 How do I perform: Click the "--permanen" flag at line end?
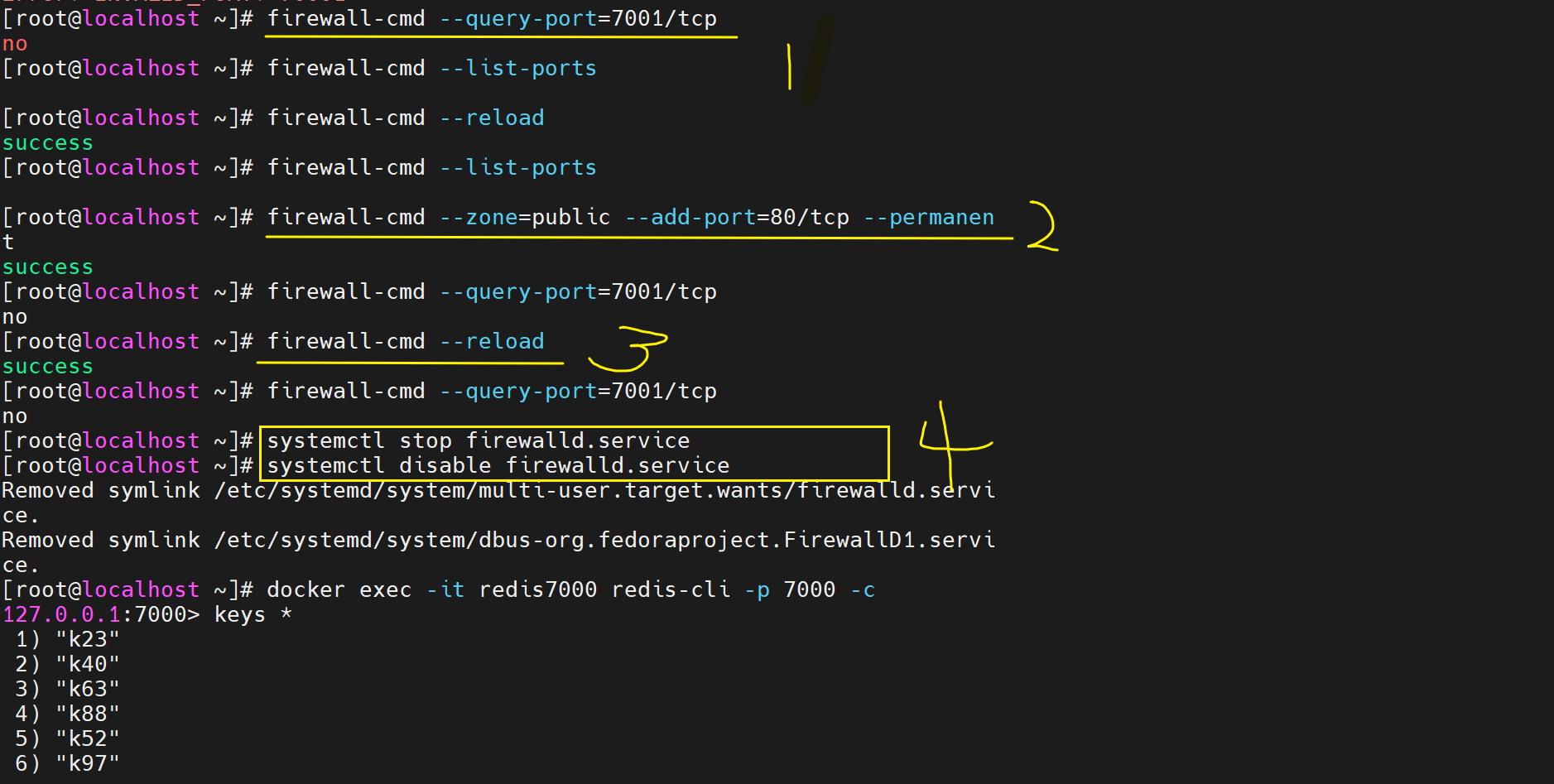click(929, 218)
